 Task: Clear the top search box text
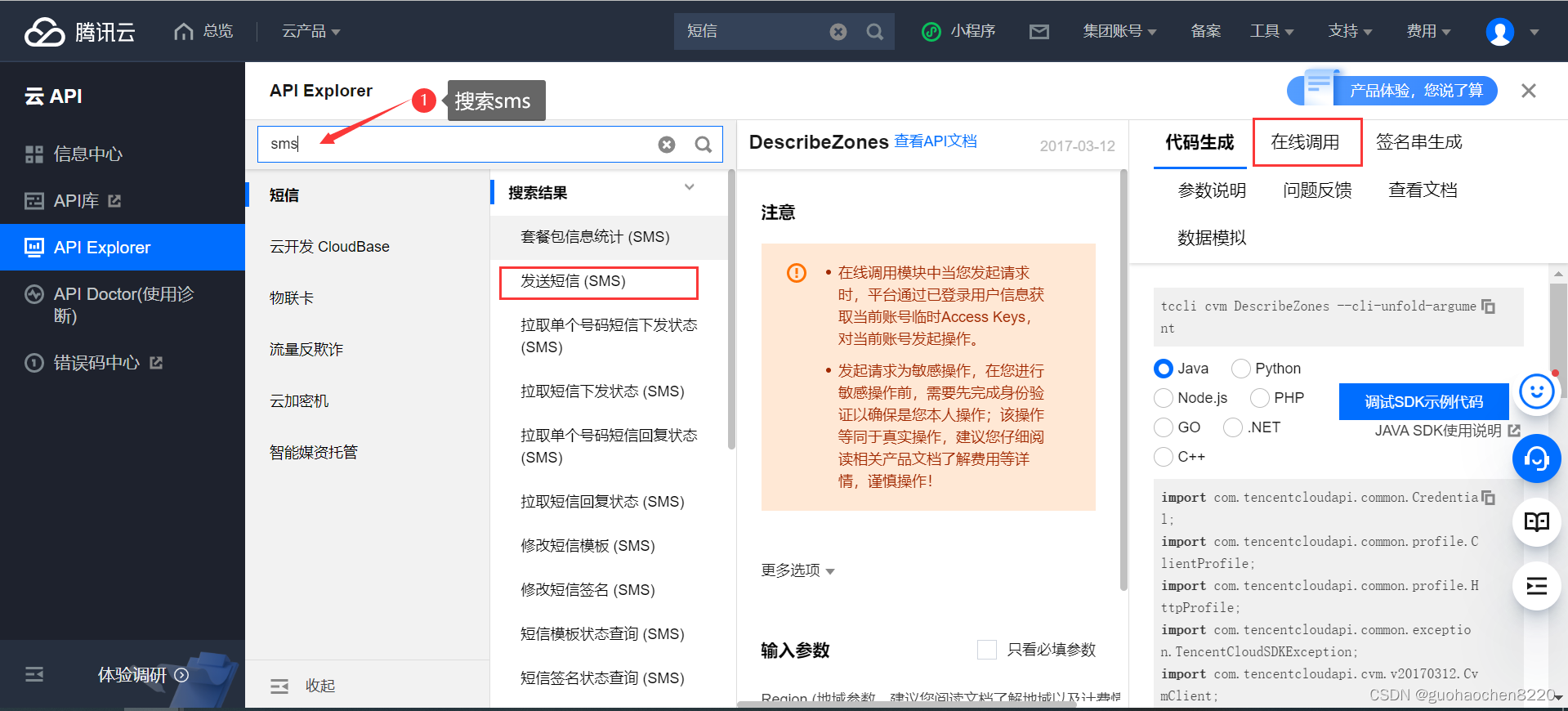point(838,32)
